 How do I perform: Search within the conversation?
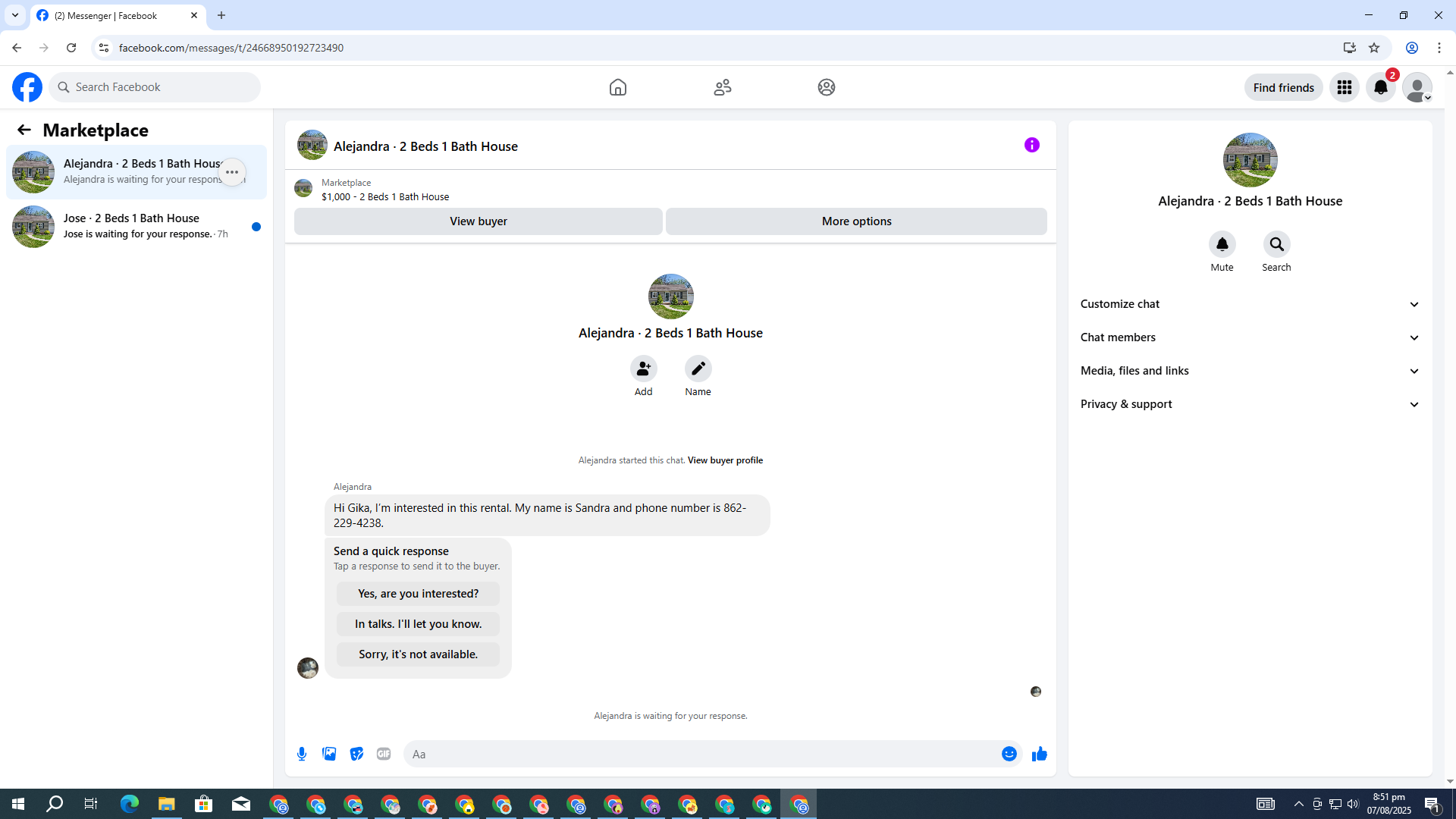(1277, 245)
